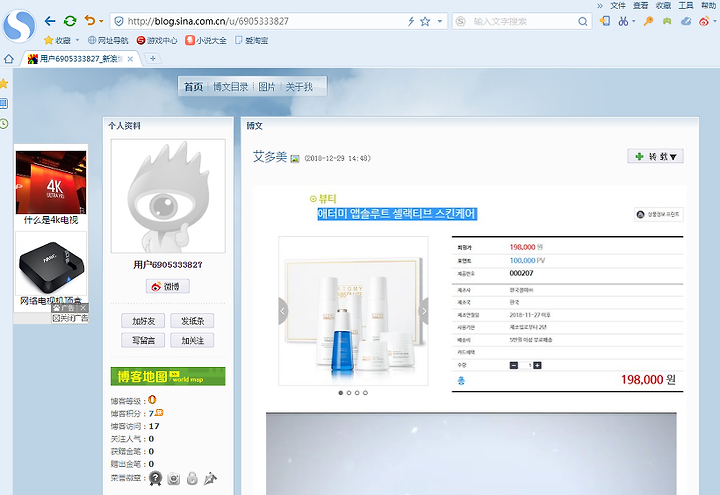Click the sidebar favorites star icon
720x495 pixels.
[x=4, y=84]
